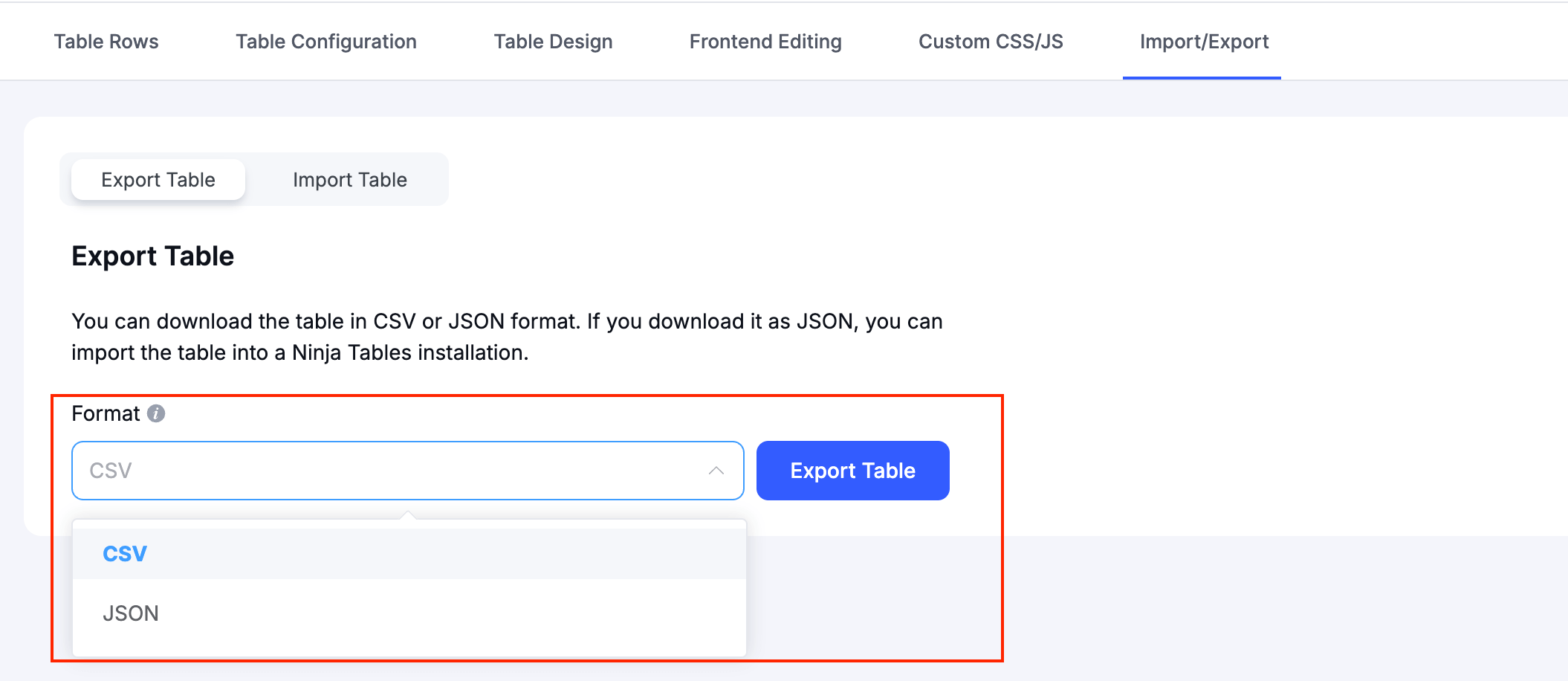The image size is (1568, 681).
Task: Select the Custom CSS/JS tab
Action: [x=991, y=42]
